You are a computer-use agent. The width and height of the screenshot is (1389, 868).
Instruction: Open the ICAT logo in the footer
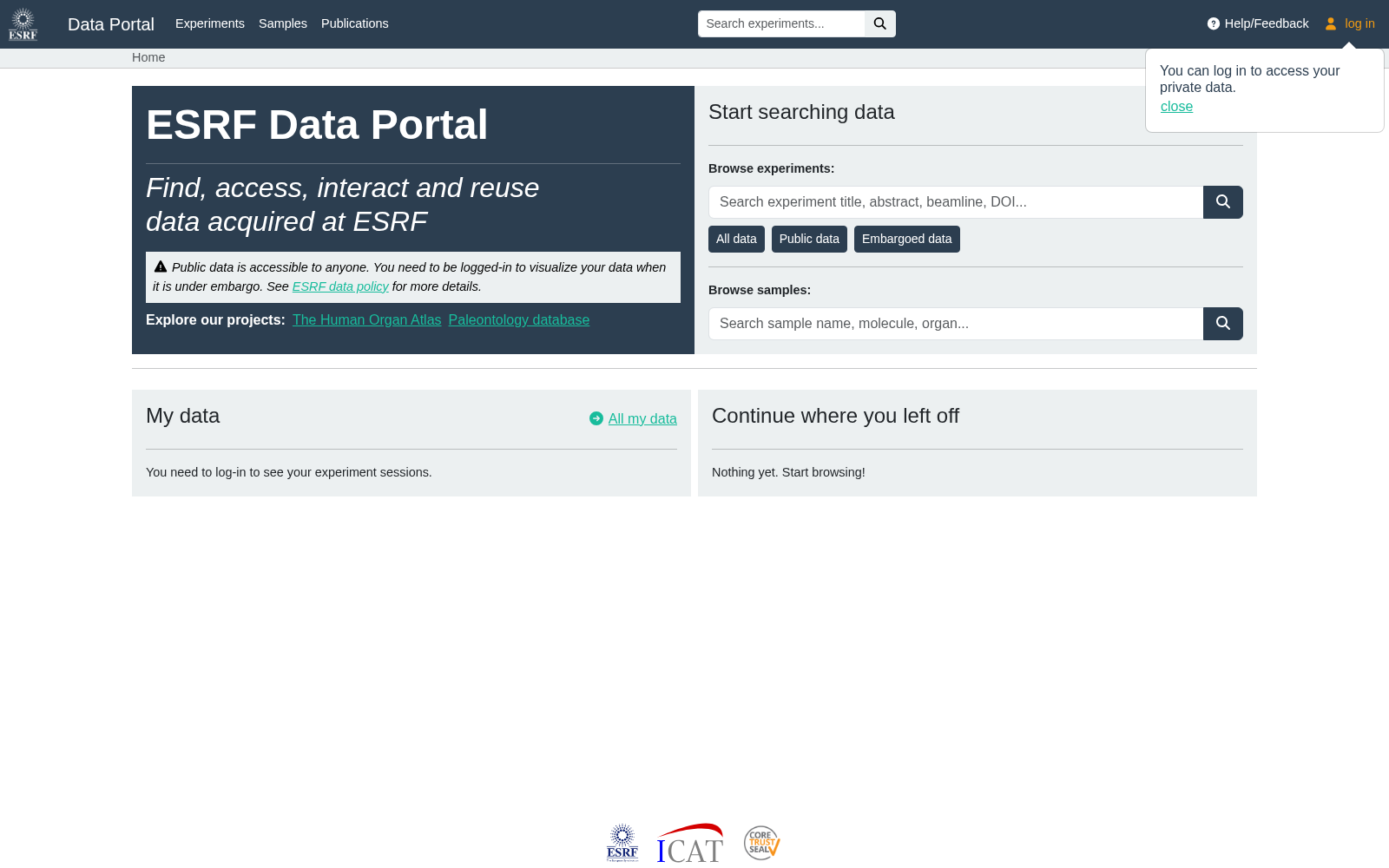690,843
